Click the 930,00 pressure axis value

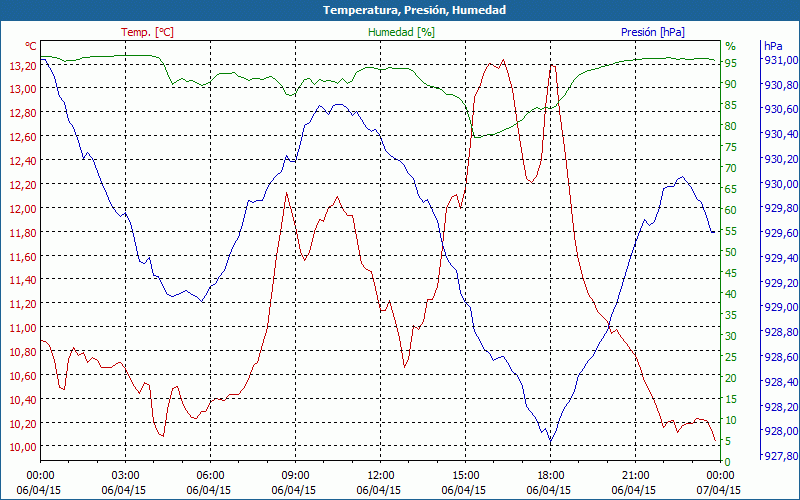[x=780, y=183]
